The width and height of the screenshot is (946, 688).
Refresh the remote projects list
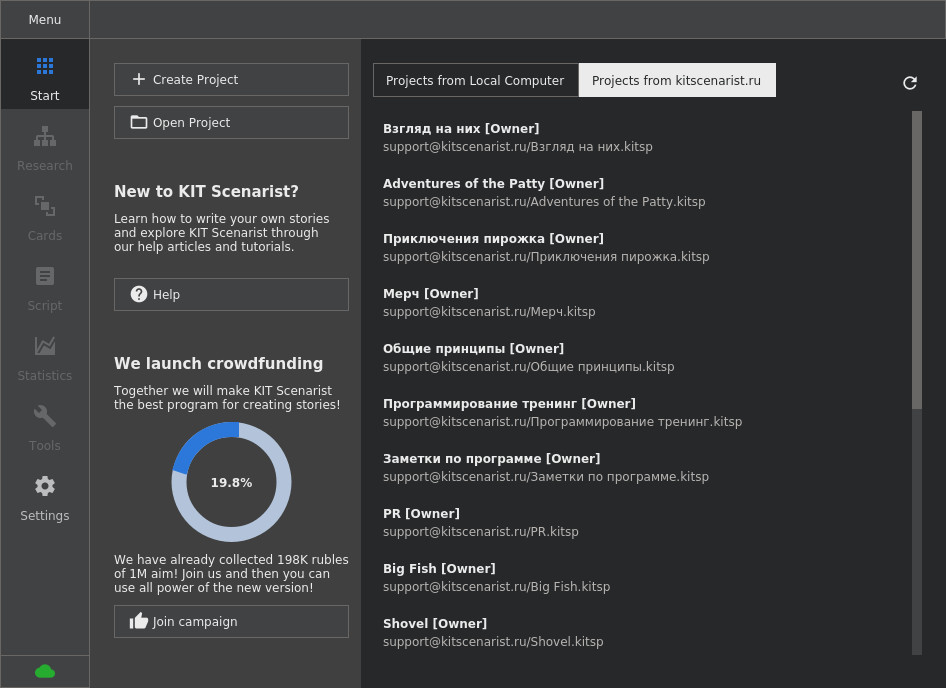(x=910, y=83)
